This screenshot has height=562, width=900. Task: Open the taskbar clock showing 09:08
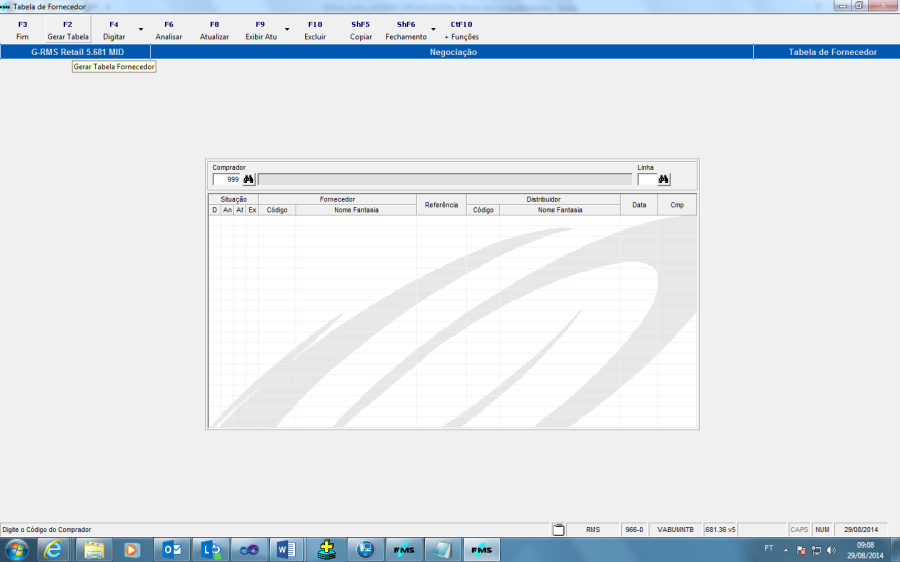coord(866,550)
